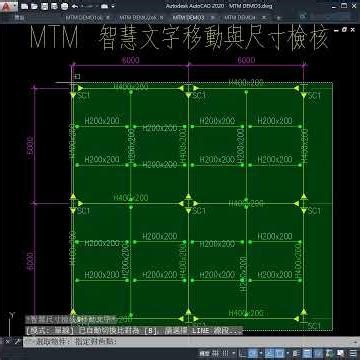Click the UCS icon Y axis in viewport corner
The image size is (360, 360).
click(12, 315)
